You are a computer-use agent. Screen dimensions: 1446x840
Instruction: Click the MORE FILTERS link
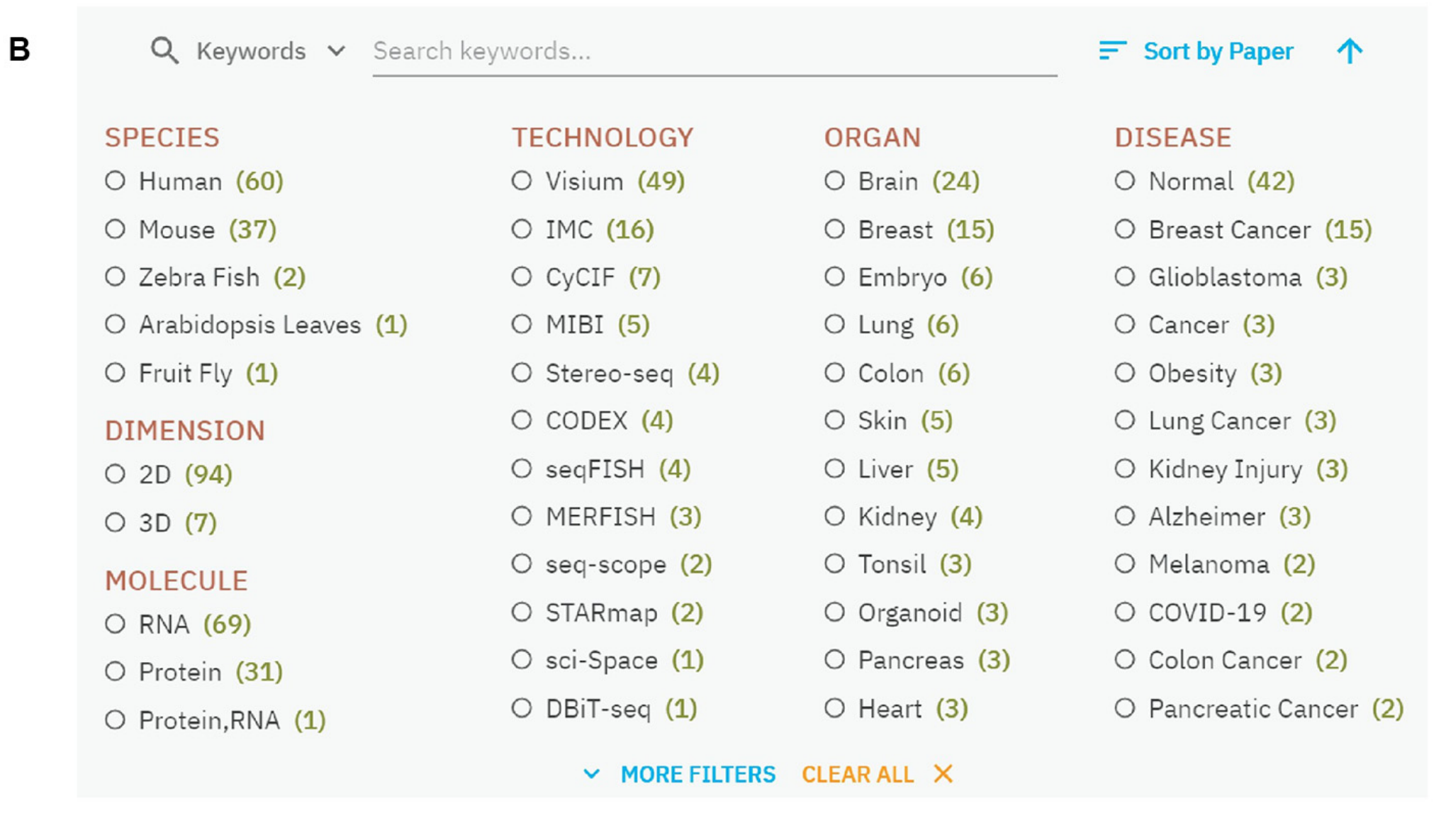click(x=698, y=774)
